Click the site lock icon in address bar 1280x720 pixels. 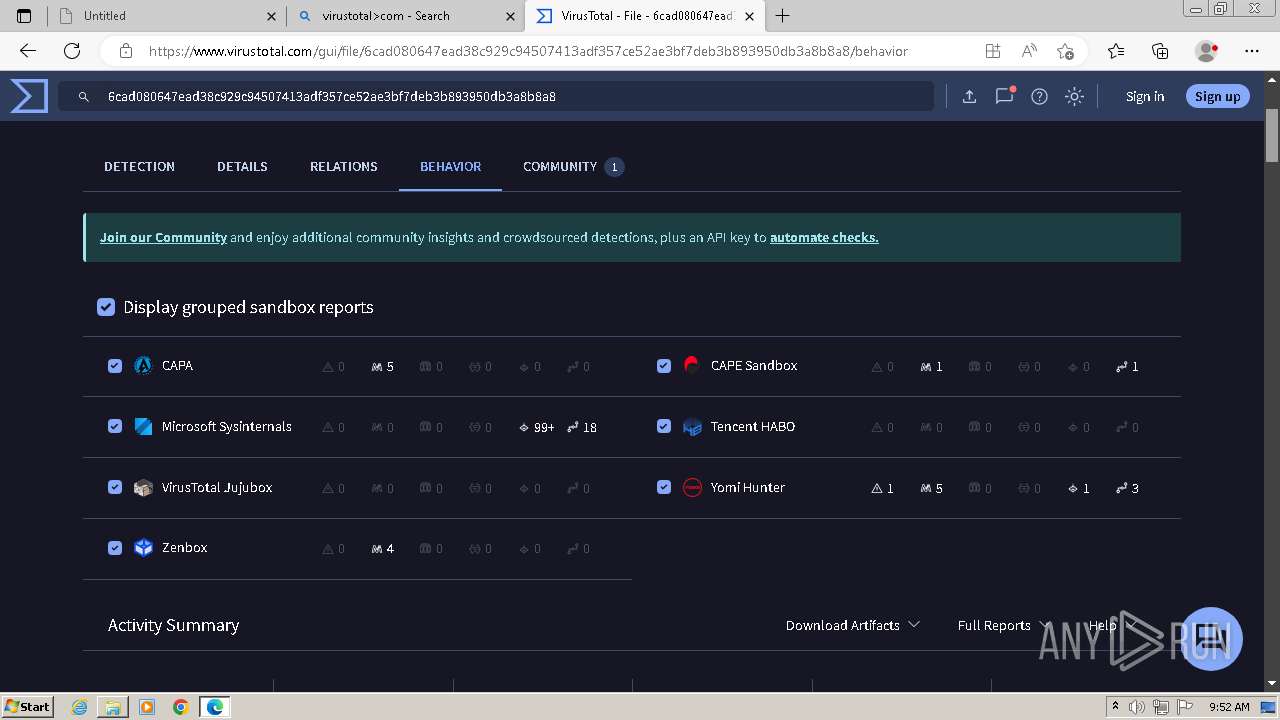tap(126, 51)
